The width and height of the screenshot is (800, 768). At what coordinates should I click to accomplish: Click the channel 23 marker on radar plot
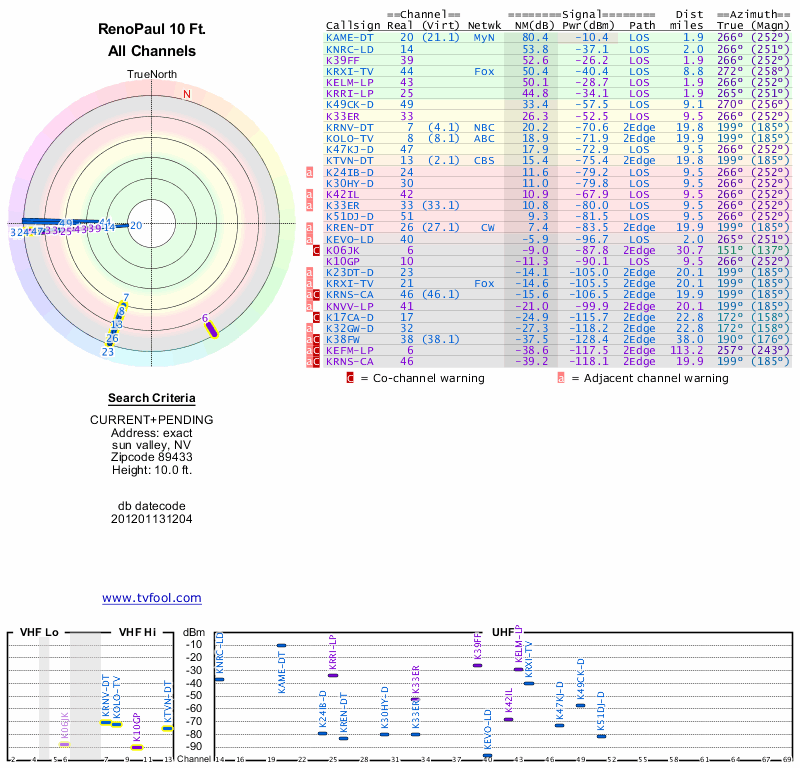pos(108,351)
